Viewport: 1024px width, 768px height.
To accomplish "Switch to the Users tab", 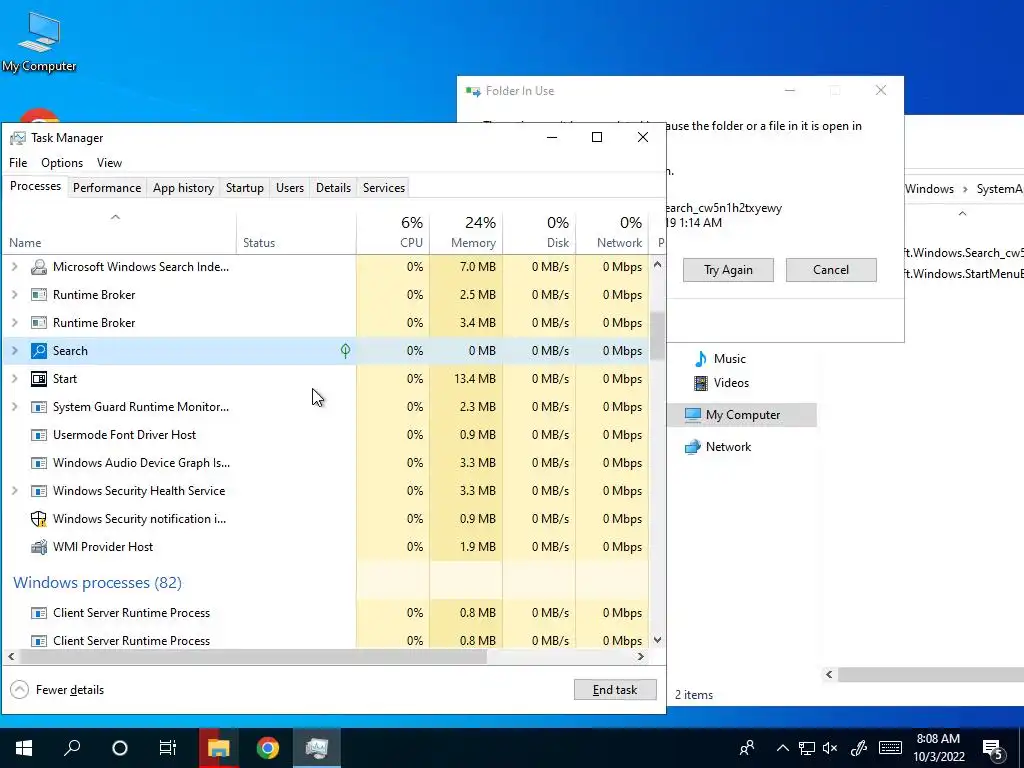I will pyautogui.click(x=290, y=187).
